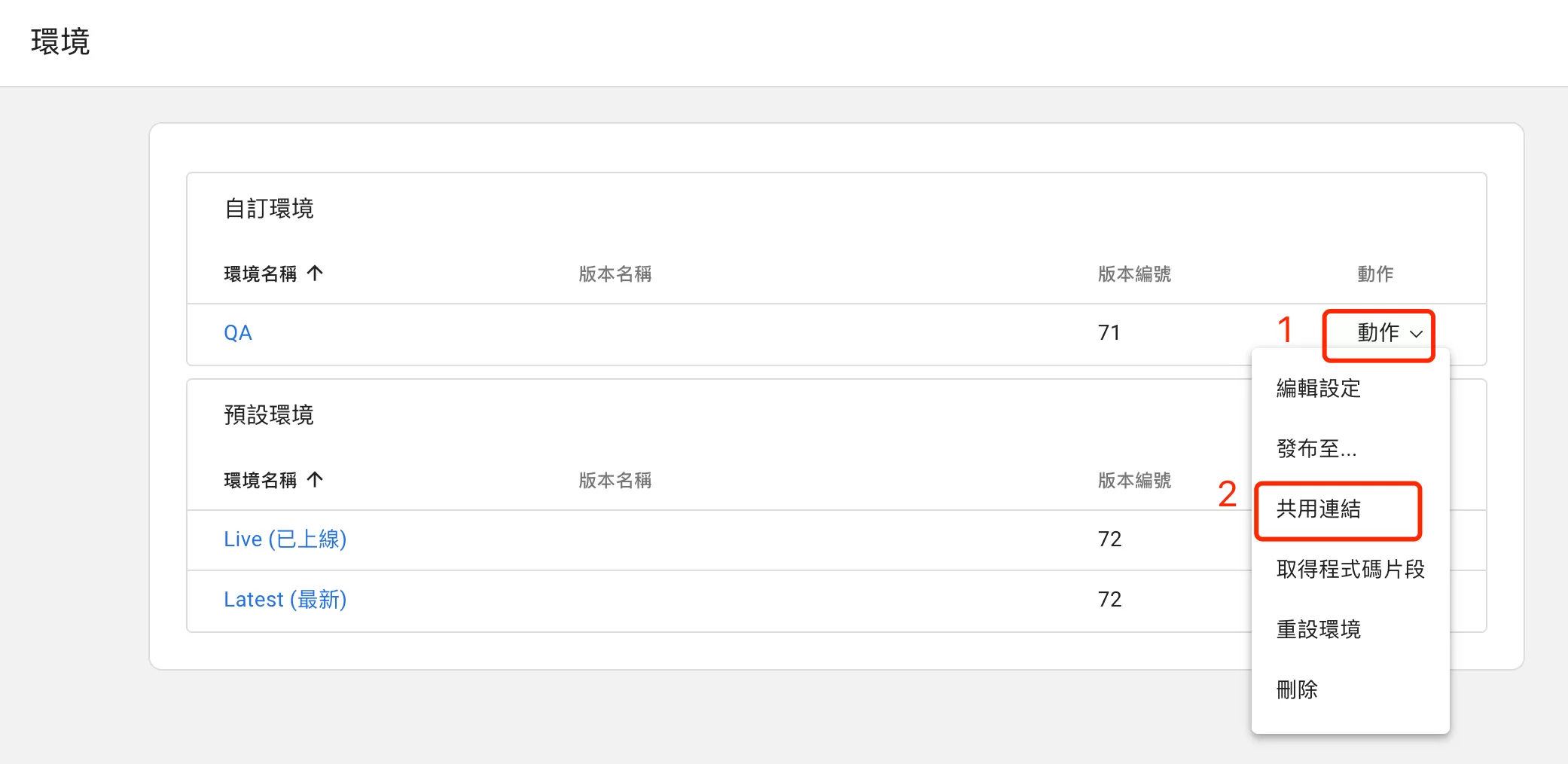Click 環境名稱 header text in 預設環境
Image resolution: width=1568 pixels, height=764 pixels.
coord(261,481)
